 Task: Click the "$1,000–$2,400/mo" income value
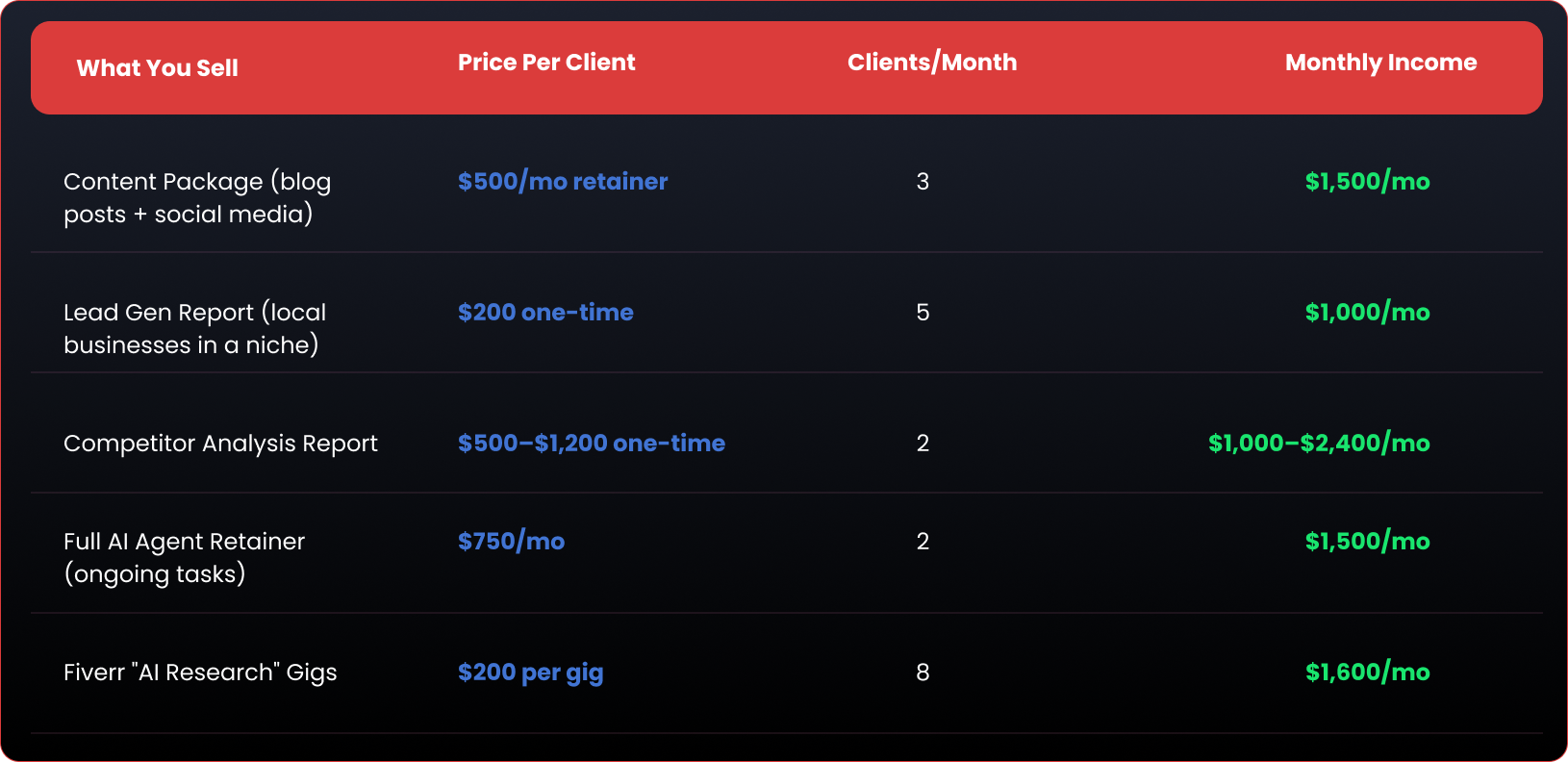(x=1319, y=444)
